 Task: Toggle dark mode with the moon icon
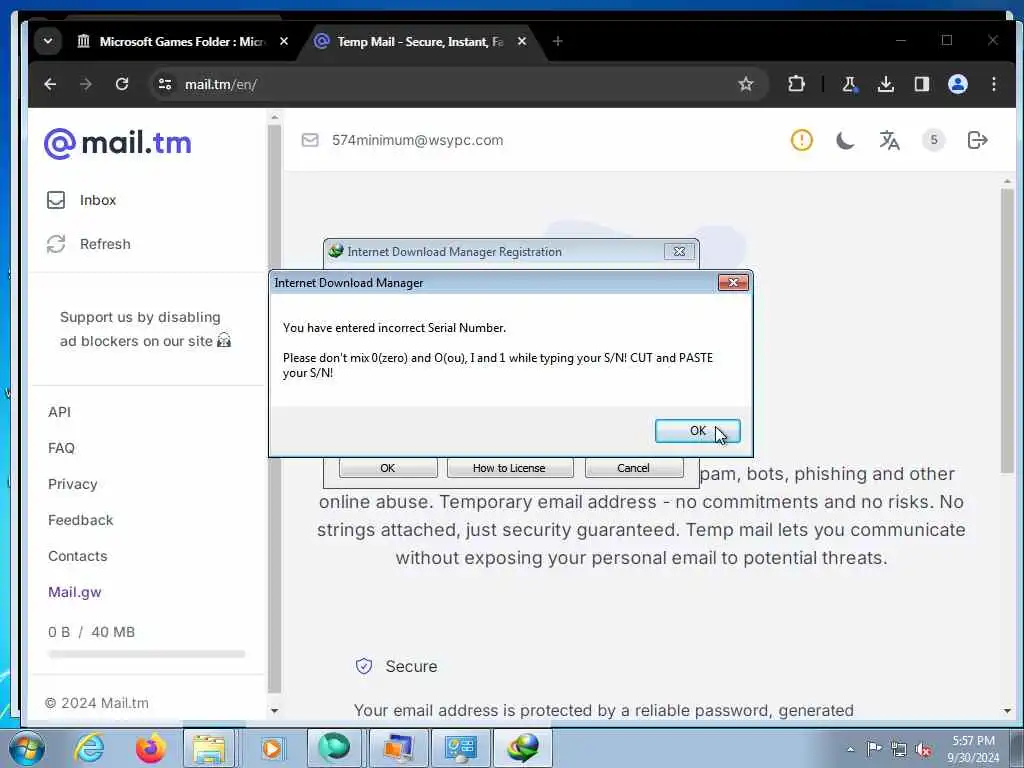(845, 140)
